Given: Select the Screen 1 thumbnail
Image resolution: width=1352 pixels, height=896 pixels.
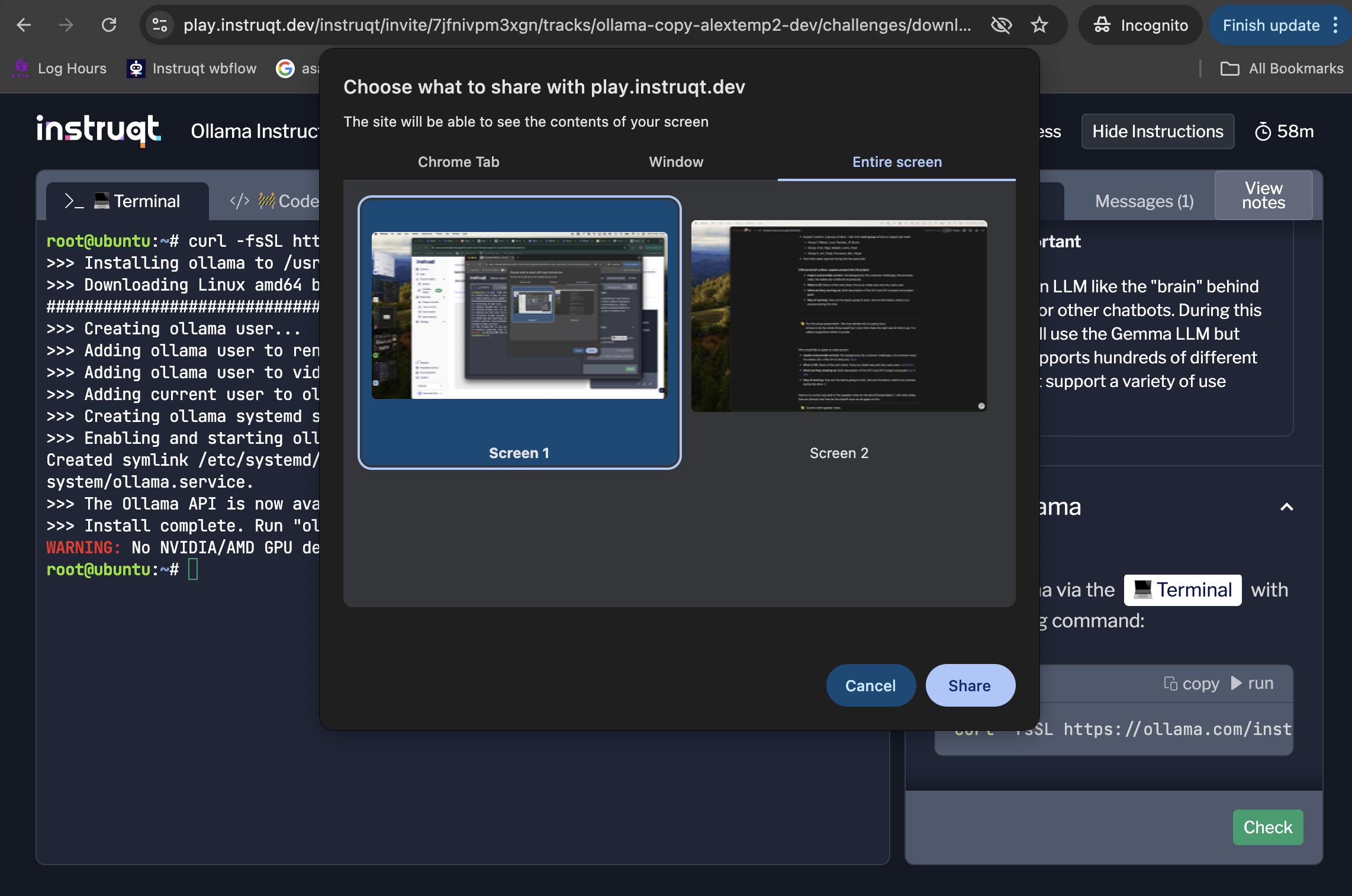Looking at the screenshot, I should (519, 317).
